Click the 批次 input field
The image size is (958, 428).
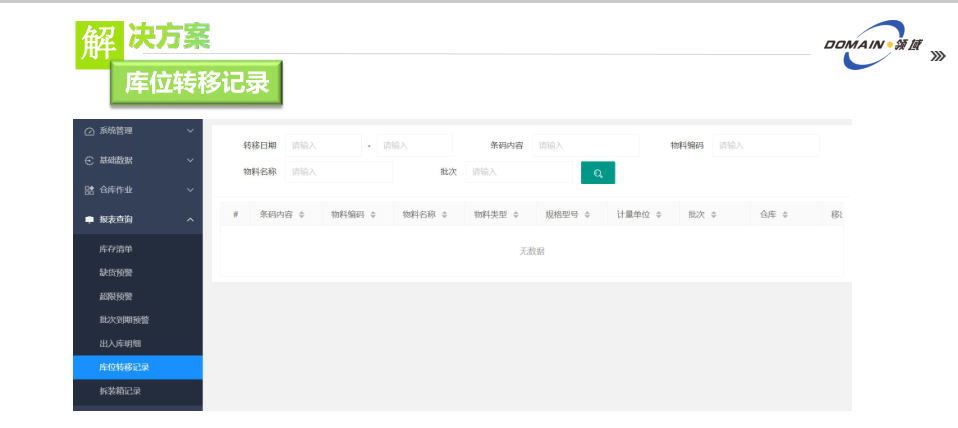click(519, 172)
